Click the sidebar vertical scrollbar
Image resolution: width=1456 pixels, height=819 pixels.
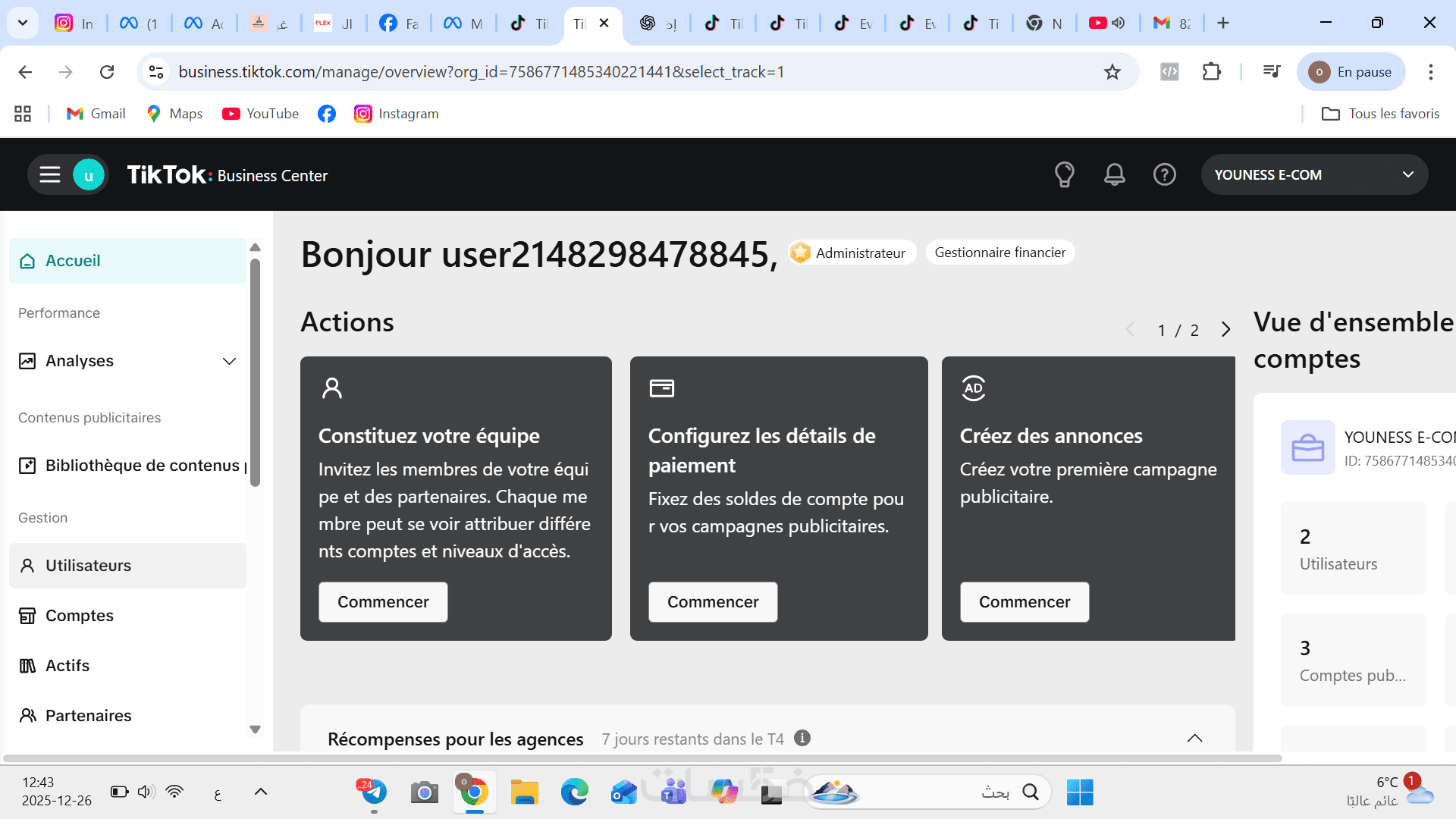click(x=255, y=372)
